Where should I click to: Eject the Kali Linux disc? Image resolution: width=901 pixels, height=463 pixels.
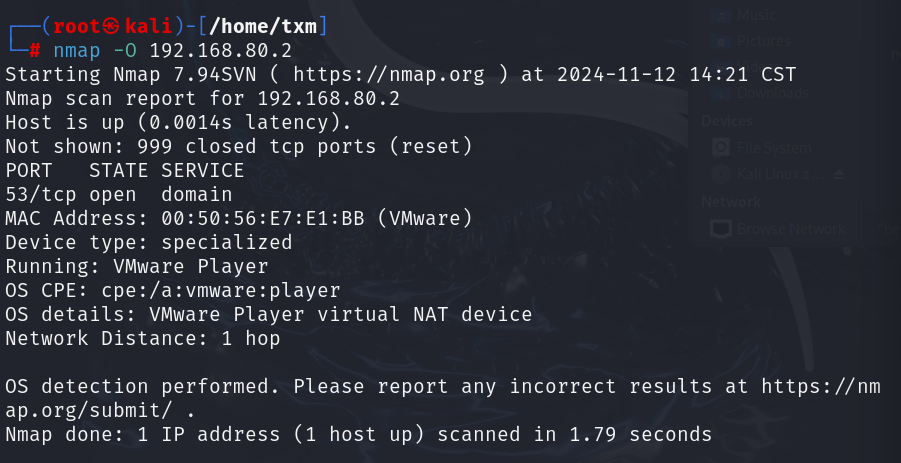click(838, 173)
